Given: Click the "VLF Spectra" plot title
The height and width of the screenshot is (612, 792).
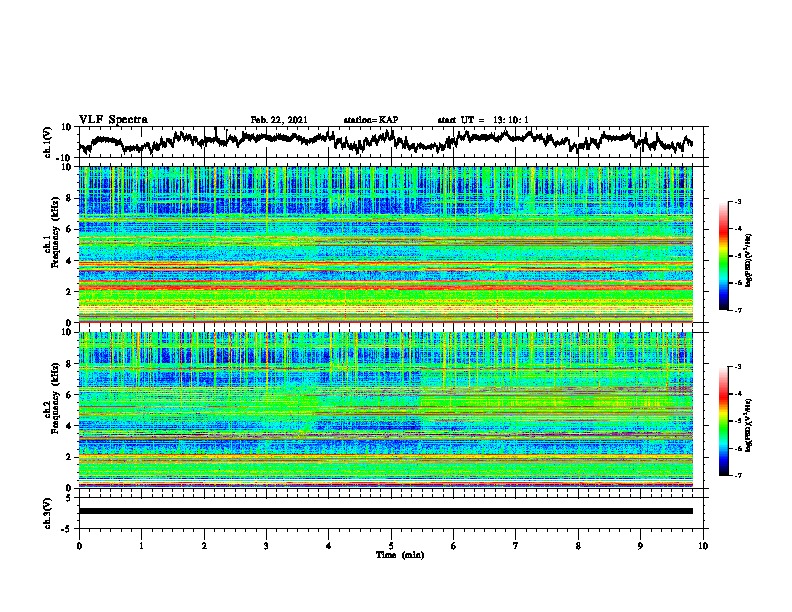Looking at the screenshot, I should click(x=113, y=119).
